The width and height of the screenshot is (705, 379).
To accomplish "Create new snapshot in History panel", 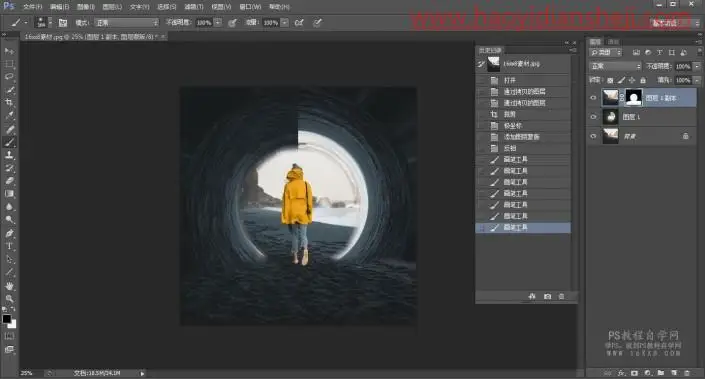I will click(x=547, y=296).
